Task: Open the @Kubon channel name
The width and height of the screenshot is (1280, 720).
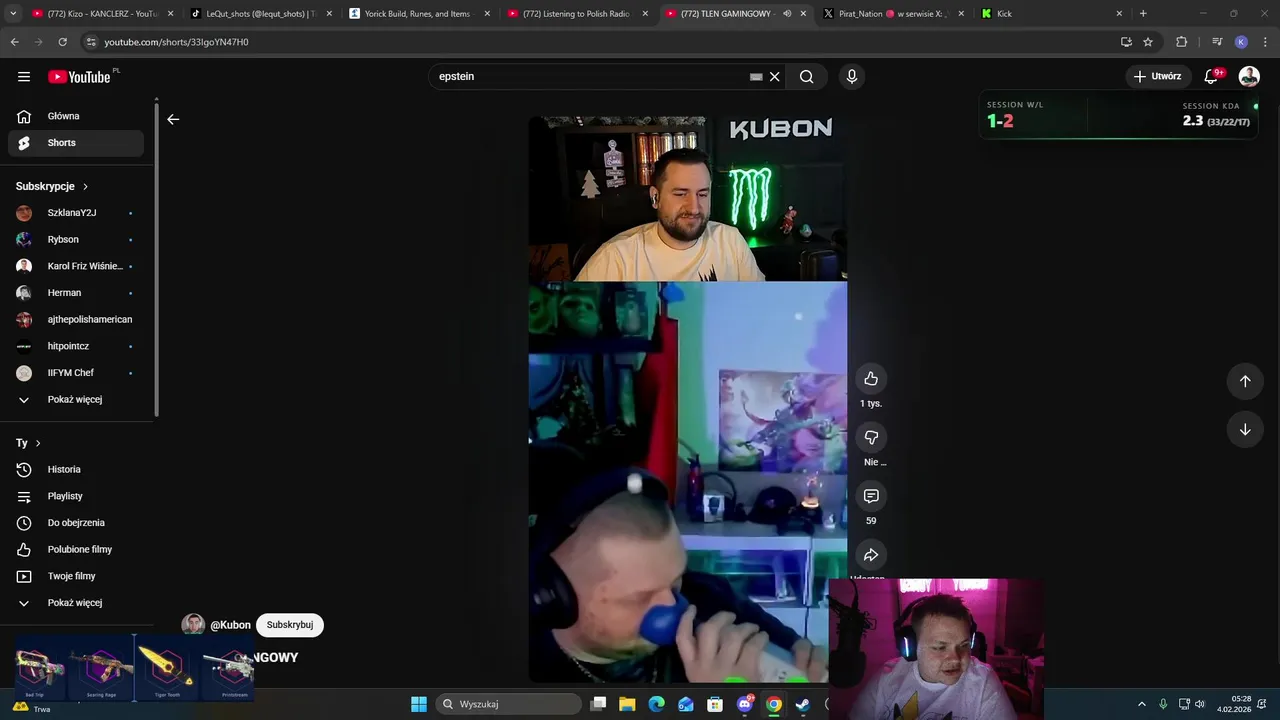Action: tap(230, 625)
